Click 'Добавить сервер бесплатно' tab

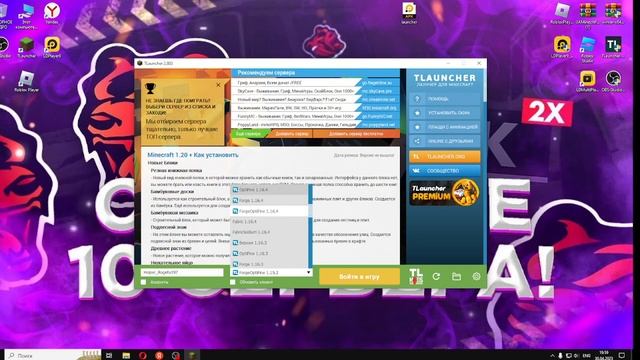[356, 134]
